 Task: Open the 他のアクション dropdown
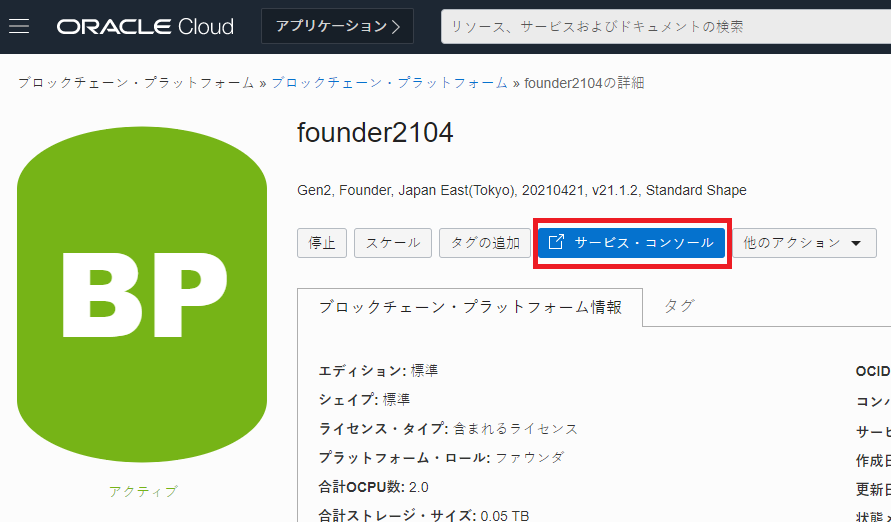(803, 243)
